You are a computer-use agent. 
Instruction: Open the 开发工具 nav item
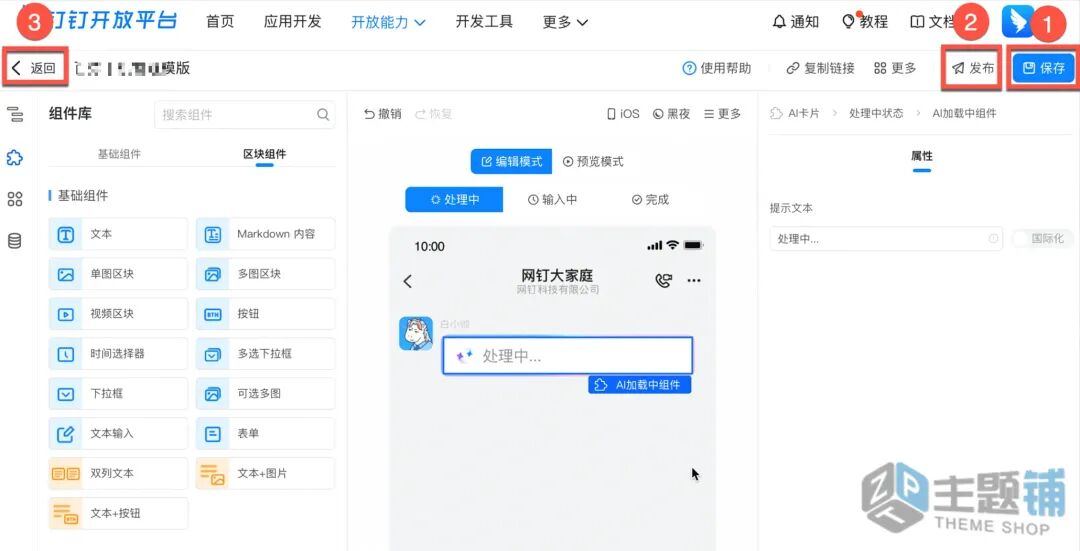484,21
